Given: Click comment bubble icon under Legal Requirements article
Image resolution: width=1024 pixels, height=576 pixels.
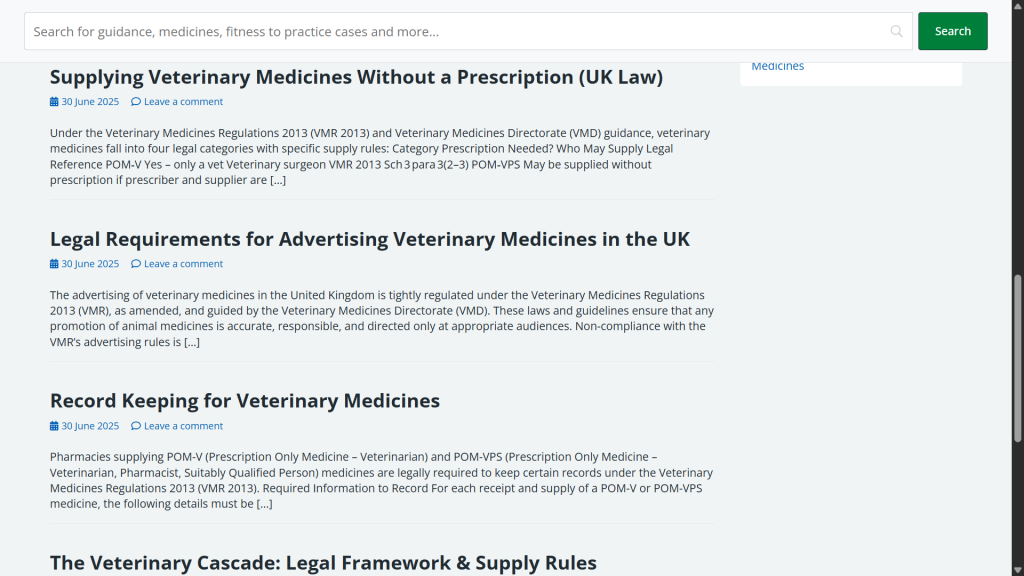Looking at the screenshot, I should 136,264.
